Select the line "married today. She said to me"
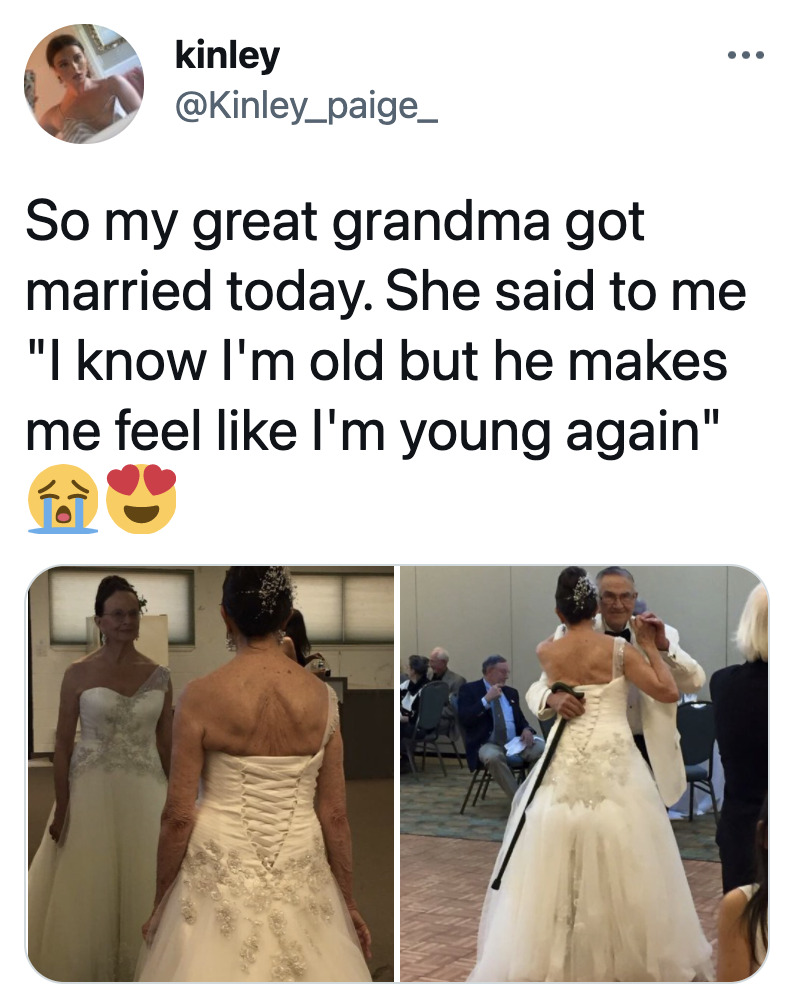 (386, 293)
